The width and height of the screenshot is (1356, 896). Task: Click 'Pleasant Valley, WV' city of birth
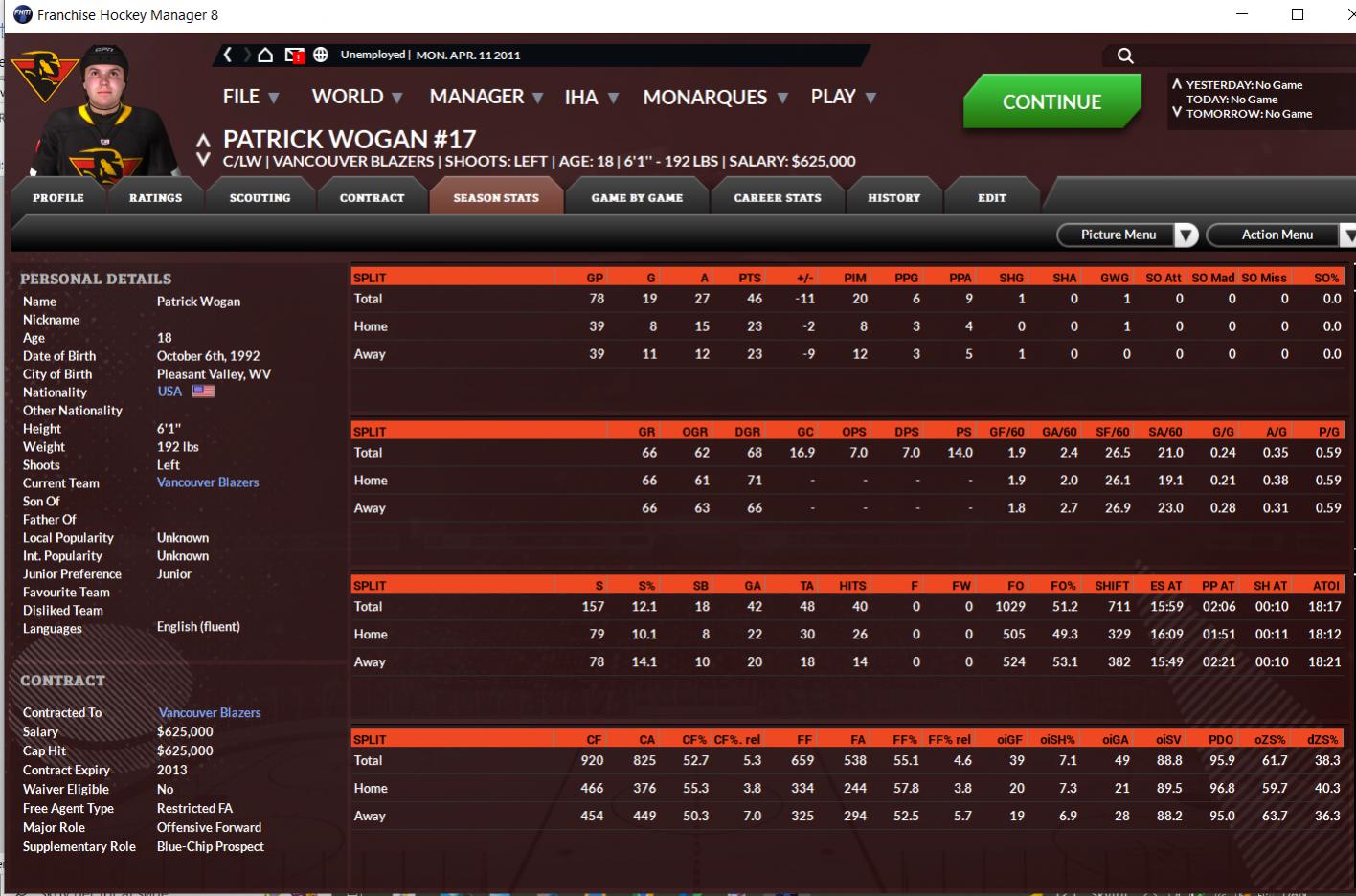(214, 374)
